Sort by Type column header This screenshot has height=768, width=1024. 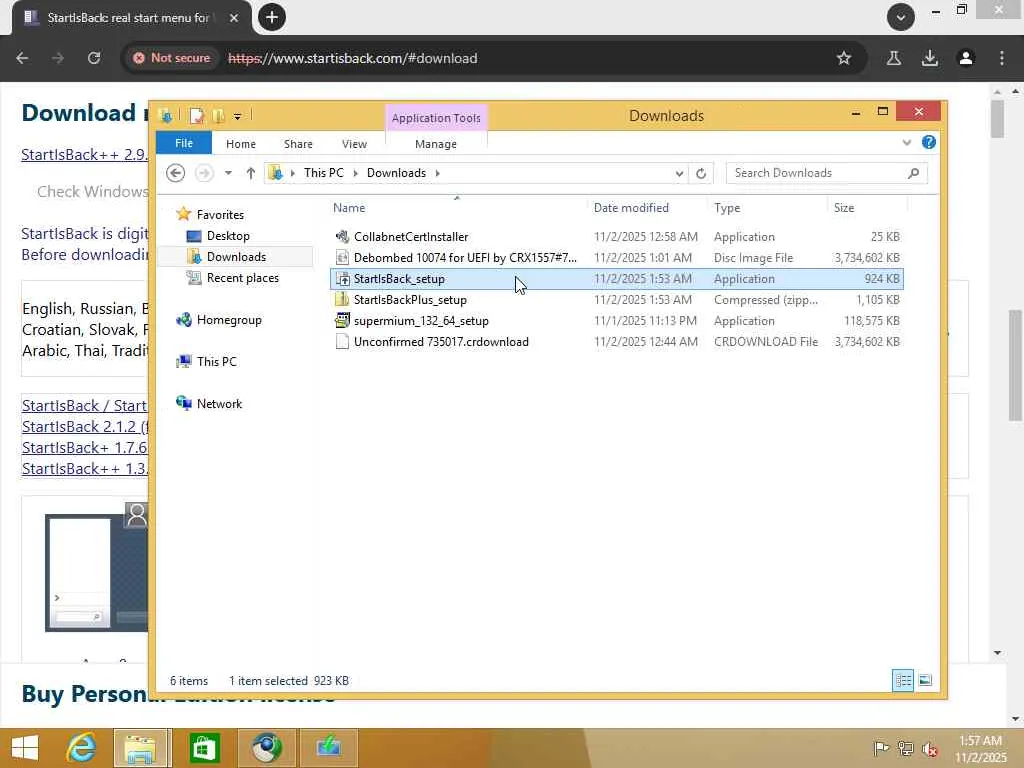point(727,208)
